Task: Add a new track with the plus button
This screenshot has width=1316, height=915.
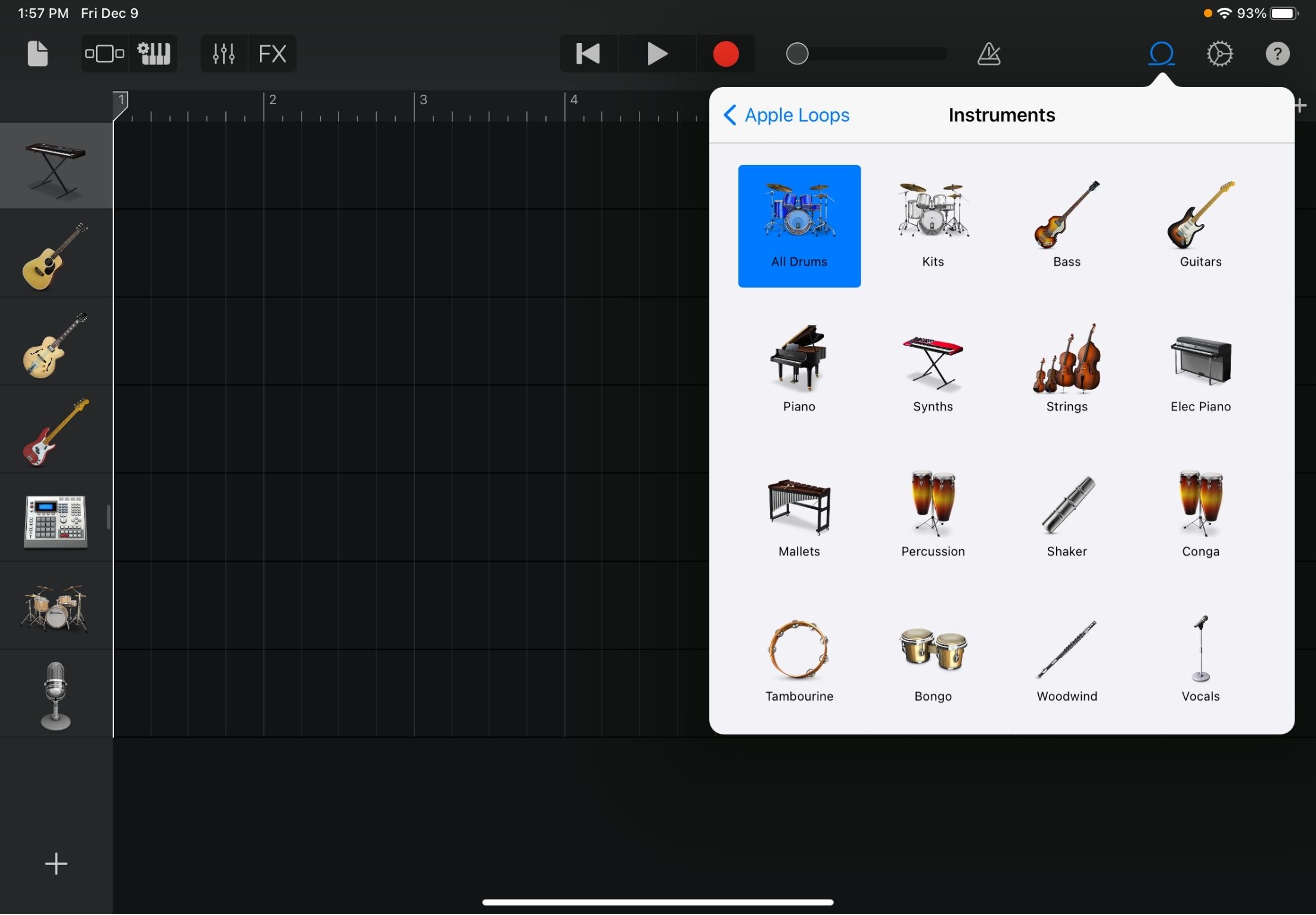Action: coord(55,863)
